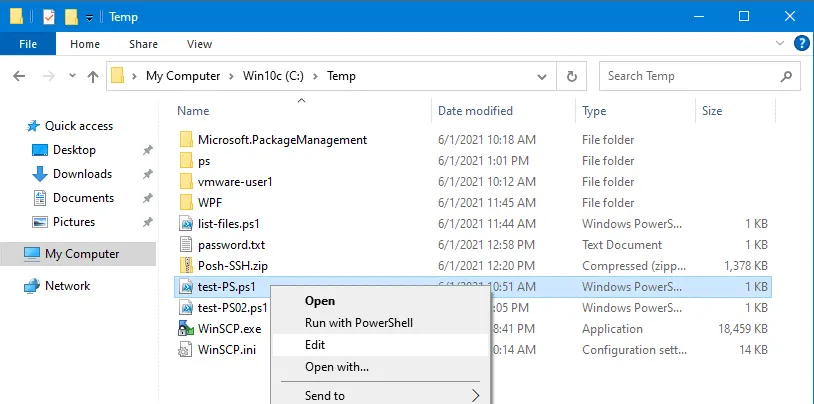Select Downloads in Quick access
This screenshot has width=814, height=404.
(82, 174)
